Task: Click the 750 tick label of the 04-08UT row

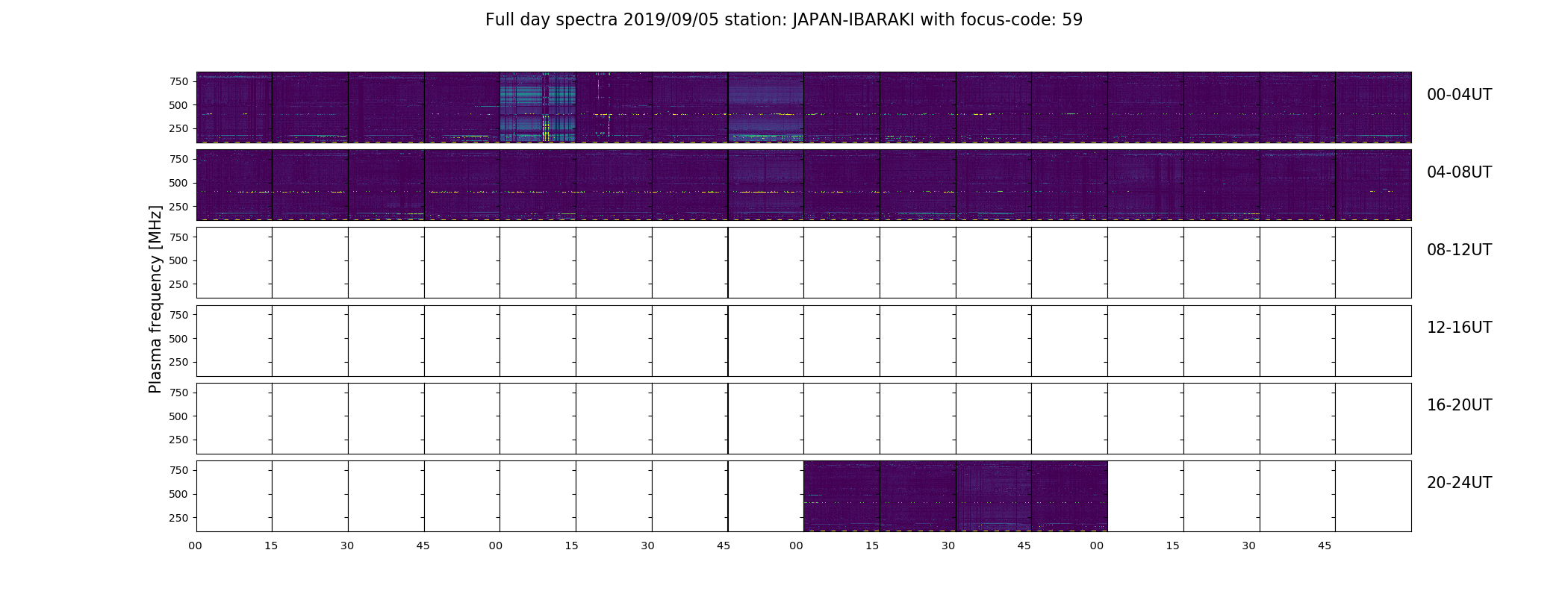Action: click(178, 159)
